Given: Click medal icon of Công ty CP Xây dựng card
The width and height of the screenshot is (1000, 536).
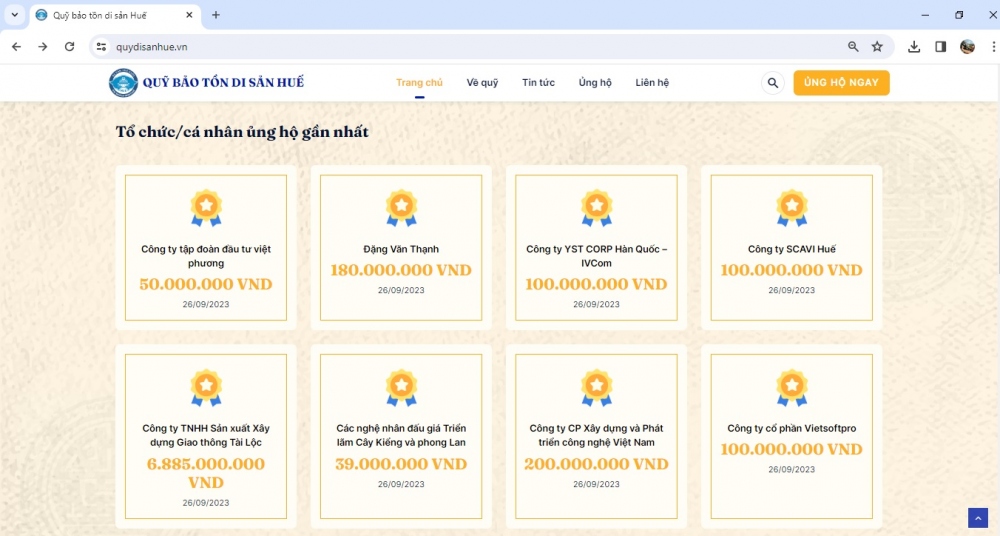Looking at the screenshot, I should pyautogui.click(x=596, y=387).
